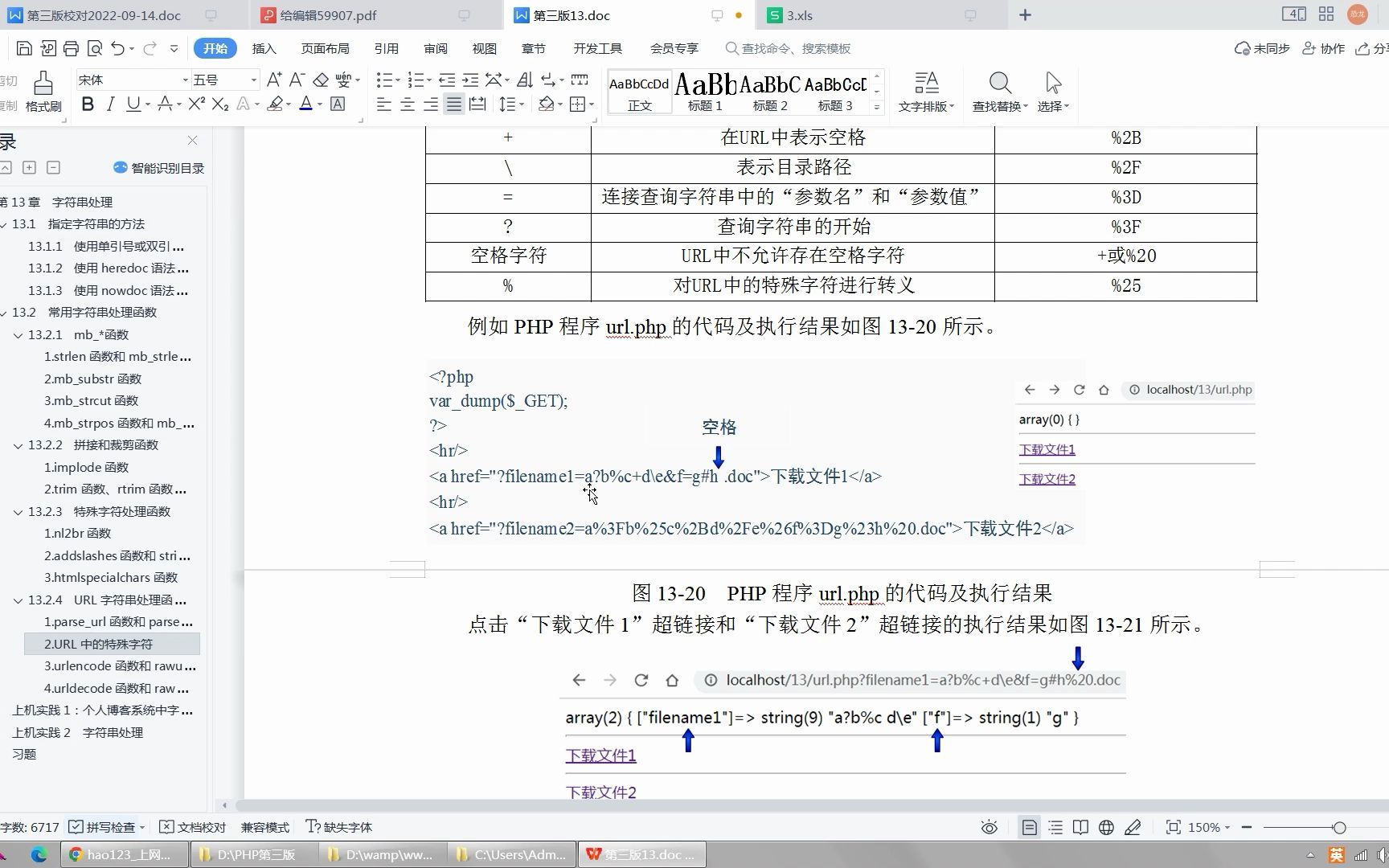Decrease font size with A- icon
Viewport: 1389px width, 868px height.
pyautogui.click(x=297, y=80)
